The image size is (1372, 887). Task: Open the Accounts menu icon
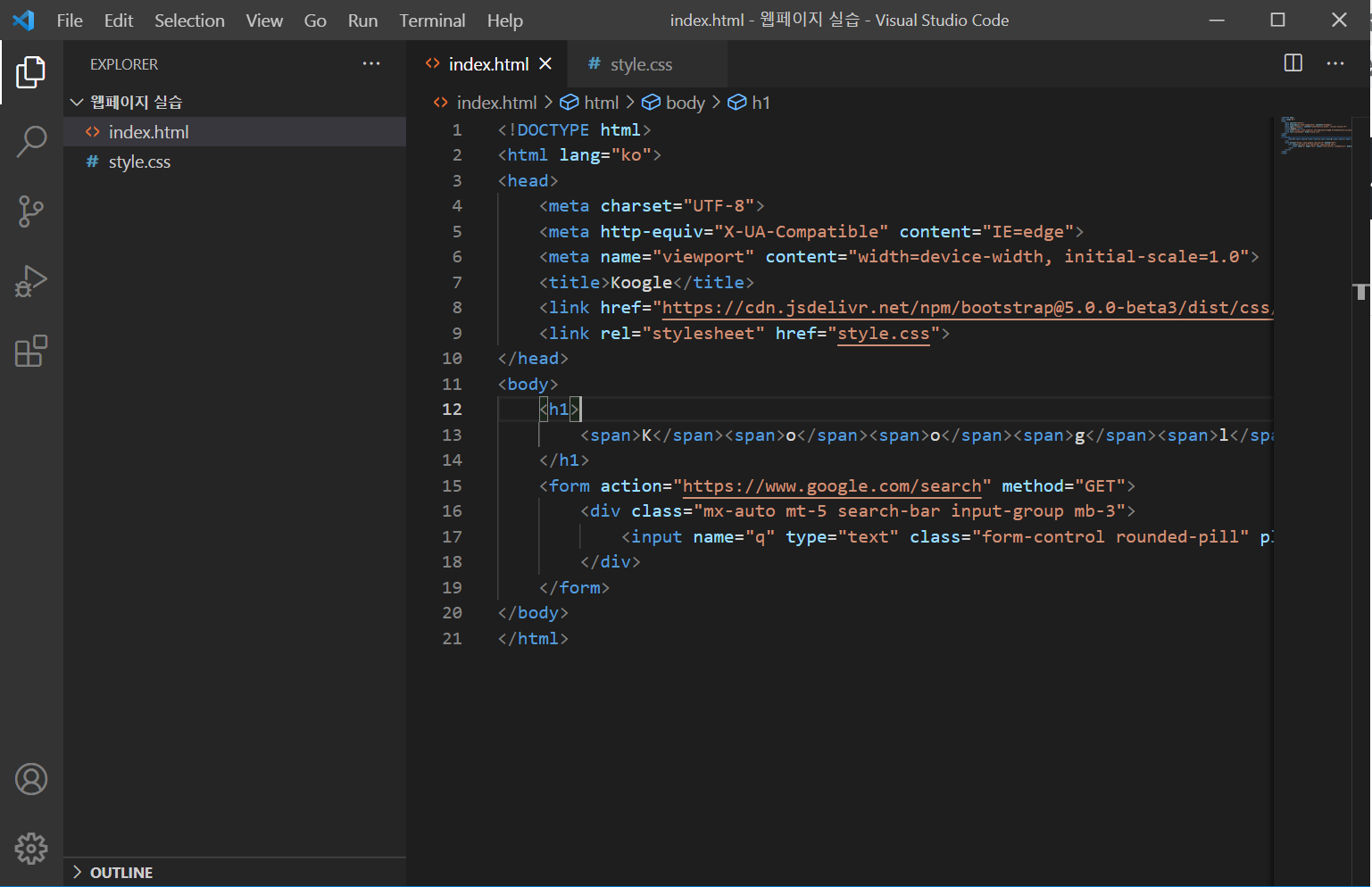[x=31, y=779]
